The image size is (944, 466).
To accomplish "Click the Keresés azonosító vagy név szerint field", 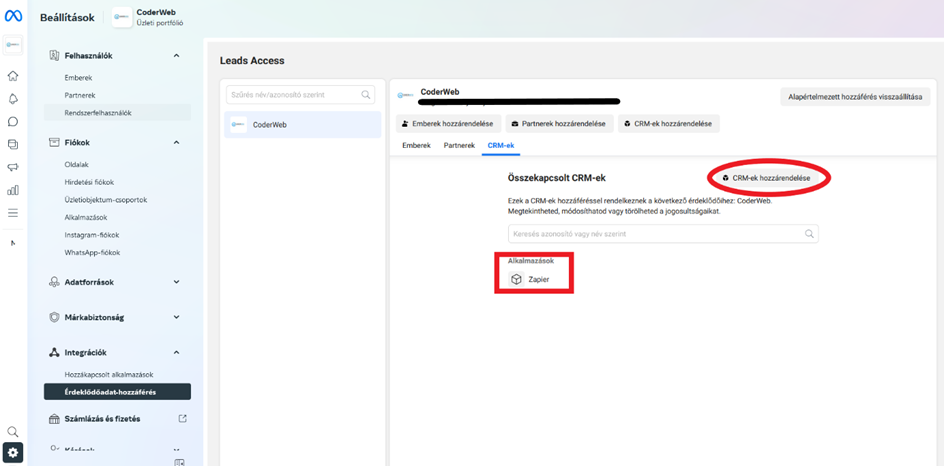I will tap(663, 234).
